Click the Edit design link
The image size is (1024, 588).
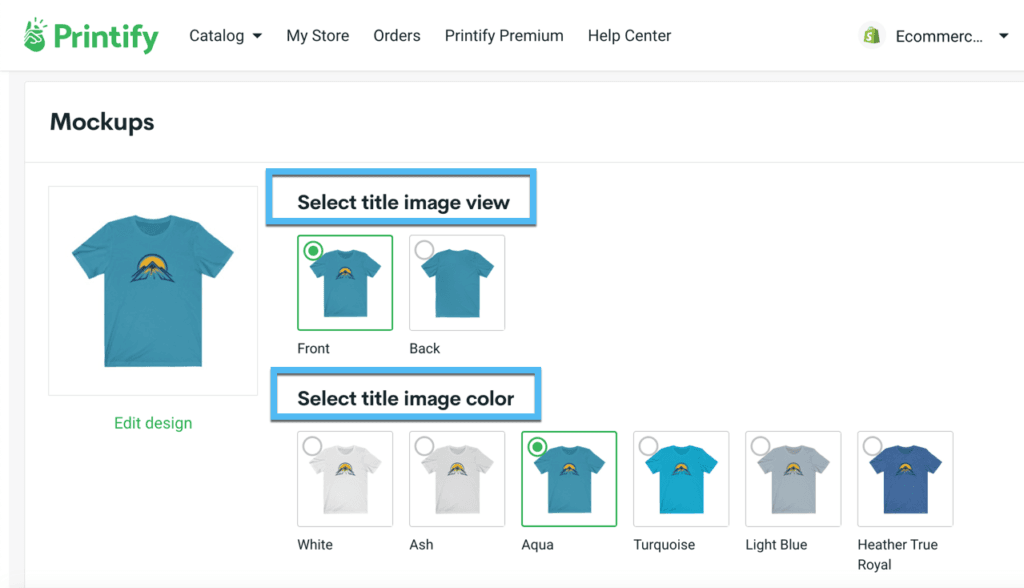click(153, 423)
